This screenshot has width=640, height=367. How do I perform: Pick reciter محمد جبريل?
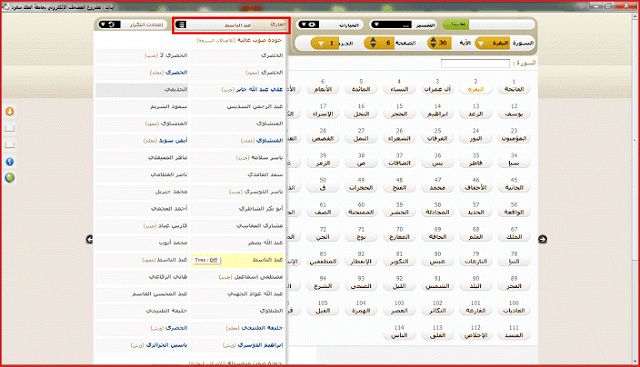coord(141,191)
